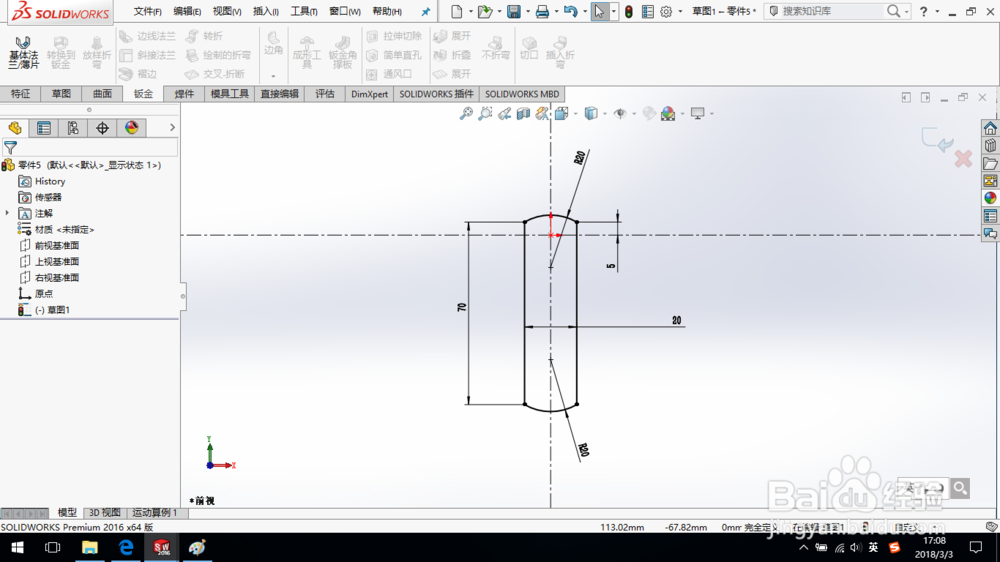Open the ConfigurationManager tab icon

[73, 128]
